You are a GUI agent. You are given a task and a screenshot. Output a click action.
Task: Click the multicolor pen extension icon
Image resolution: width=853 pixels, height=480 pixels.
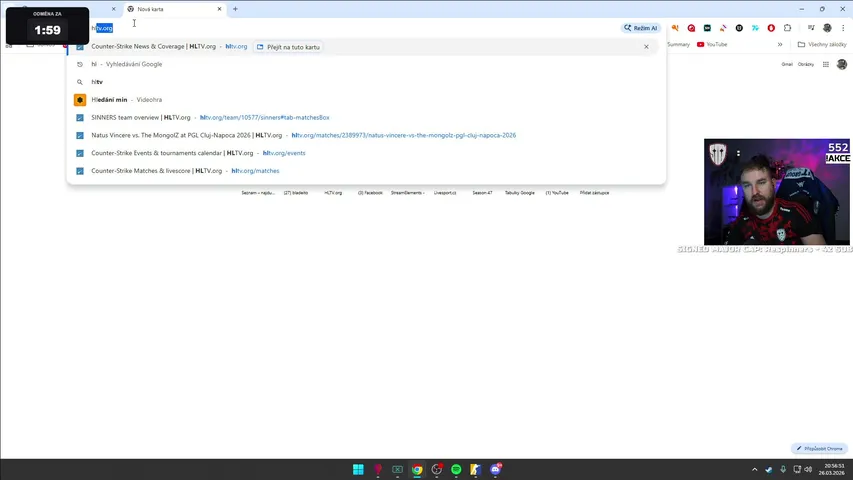(723, 28)
